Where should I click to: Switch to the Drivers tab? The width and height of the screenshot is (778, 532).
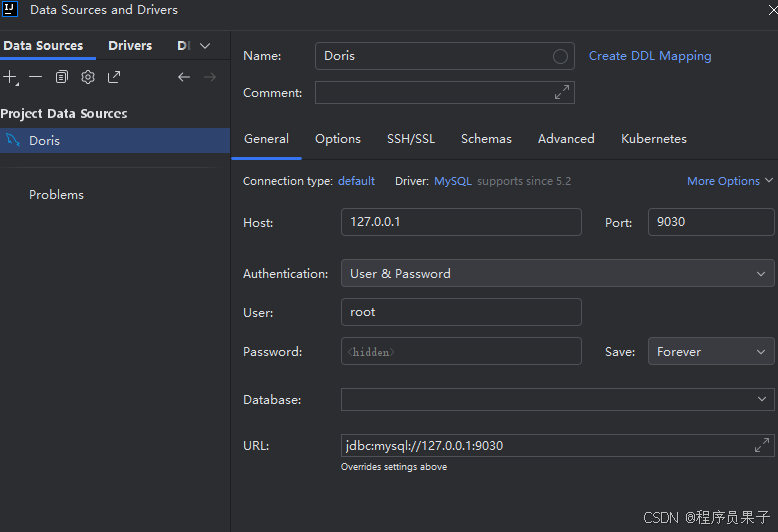[x=130, y=46]
